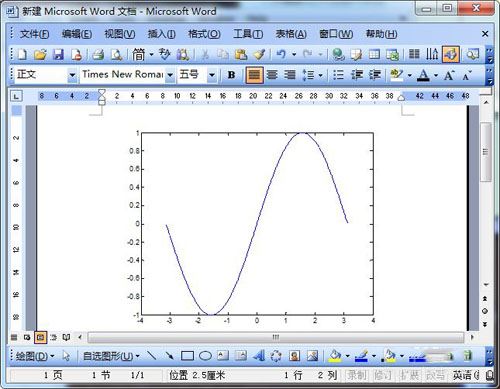This screenshot has width=500, height=389.
Task: Open the line spacing dropdown arrow
Action: [x=320, y=75]
